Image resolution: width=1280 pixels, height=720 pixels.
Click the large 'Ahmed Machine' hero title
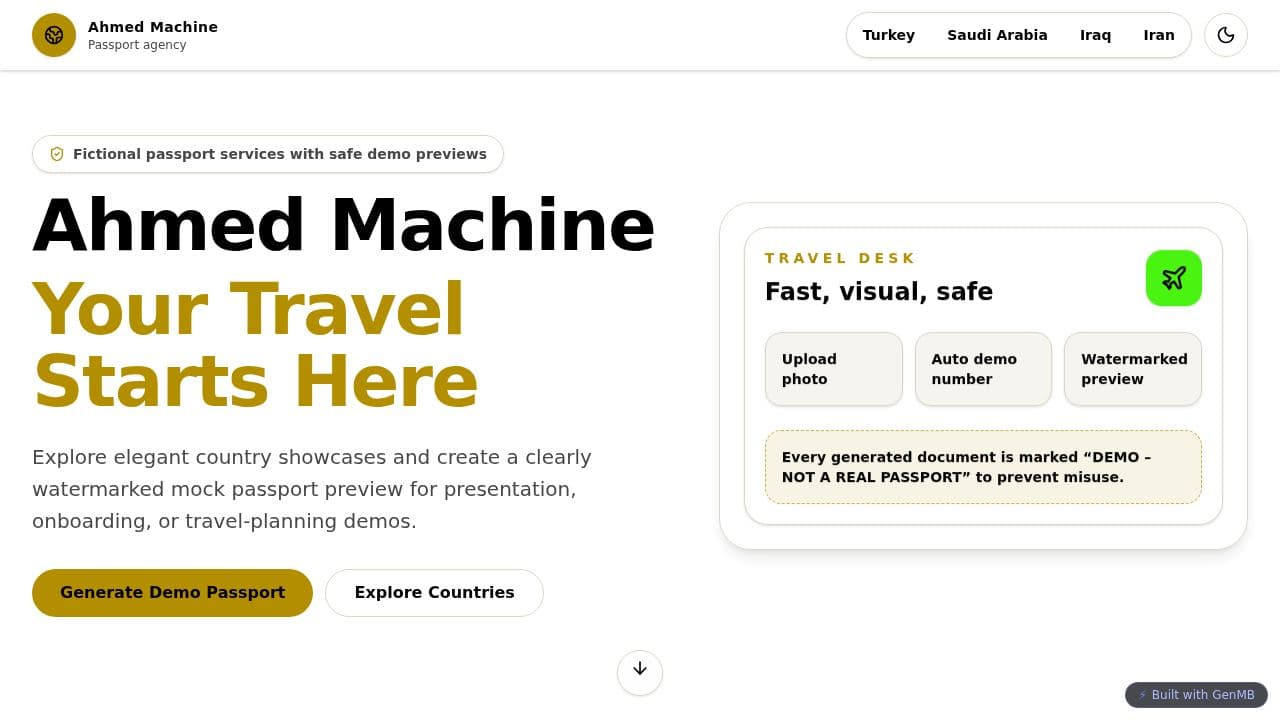click(x=343, y=225)
